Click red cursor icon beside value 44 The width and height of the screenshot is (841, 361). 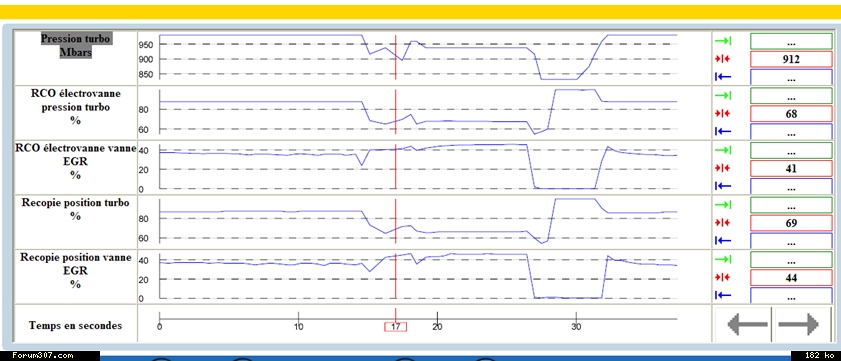(x=723, y=277)
